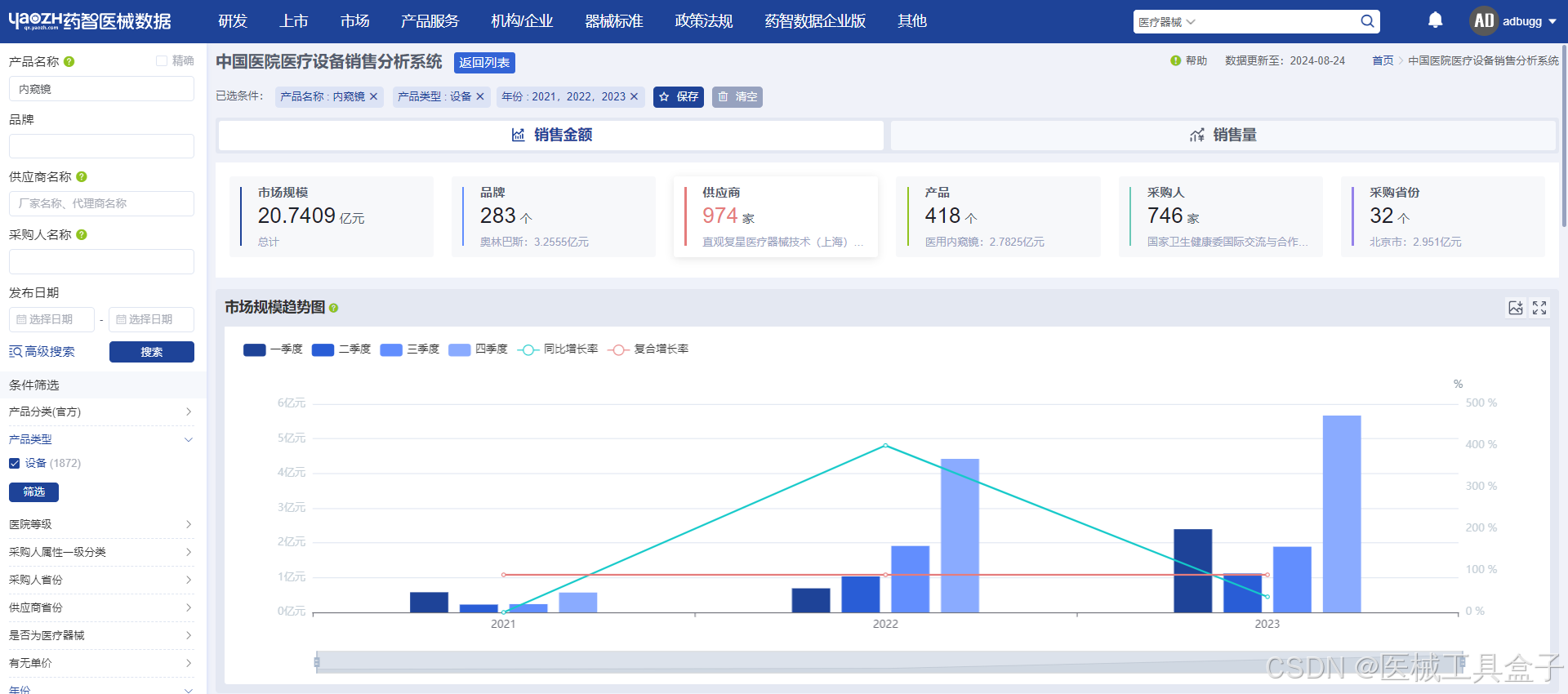The image size is (1568, 694).
Task: Click 品牌 283个 statistics card
Action: tap(554, 216)
